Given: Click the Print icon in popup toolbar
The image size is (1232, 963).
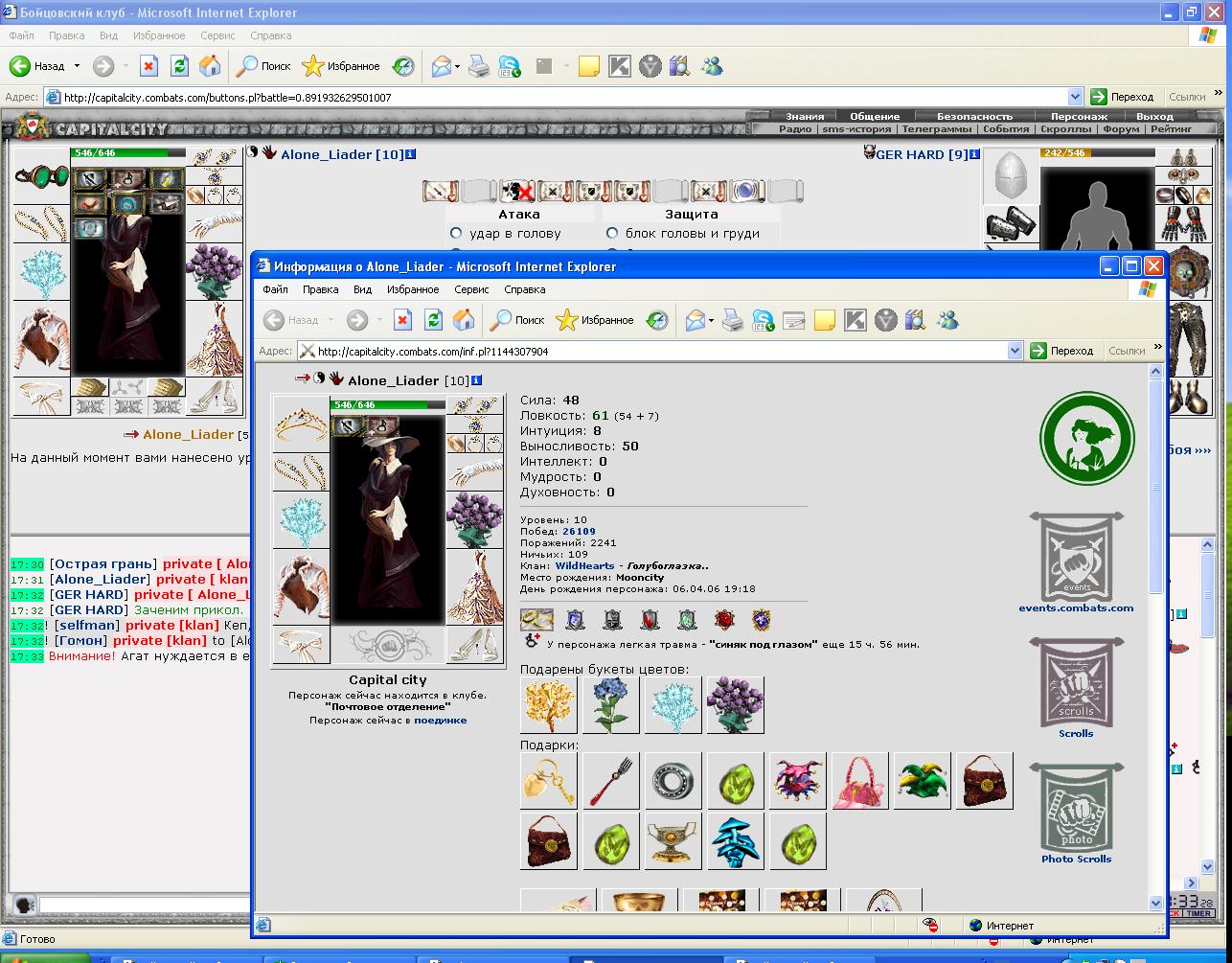Looking at the screenshot, I should (732, 320).
